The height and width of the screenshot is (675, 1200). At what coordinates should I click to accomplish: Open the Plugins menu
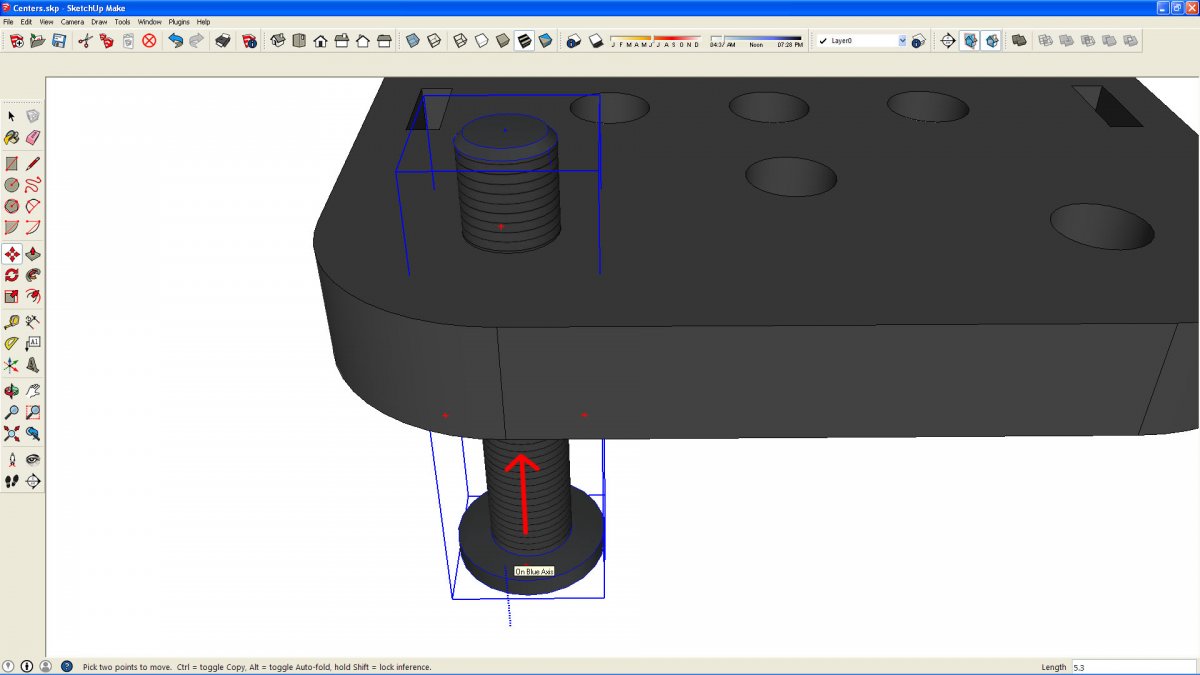click(178, 21)
